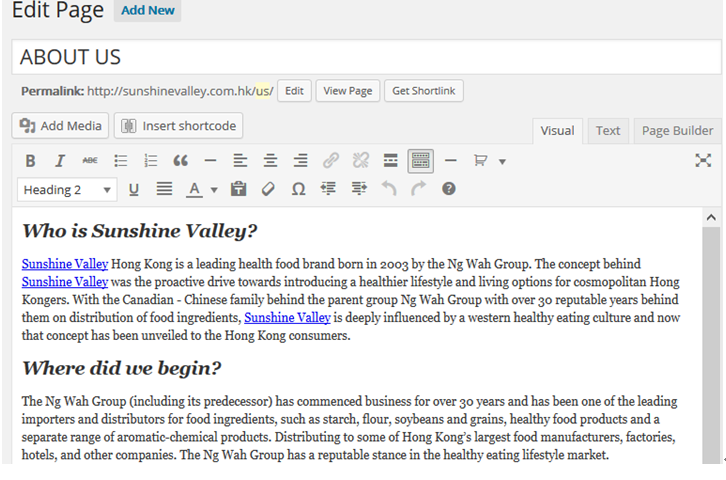Screen dimensions: 726x480
Task: Click the Edit permalink button
Action: point(294,91)
